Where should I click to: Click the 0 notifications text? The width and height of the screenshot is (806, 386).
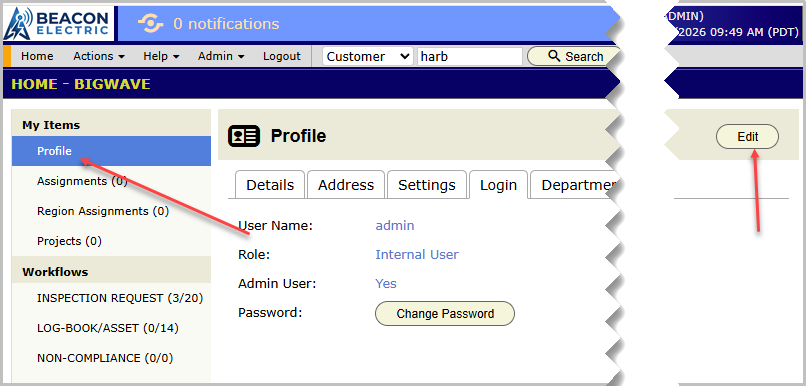point(226,24)
